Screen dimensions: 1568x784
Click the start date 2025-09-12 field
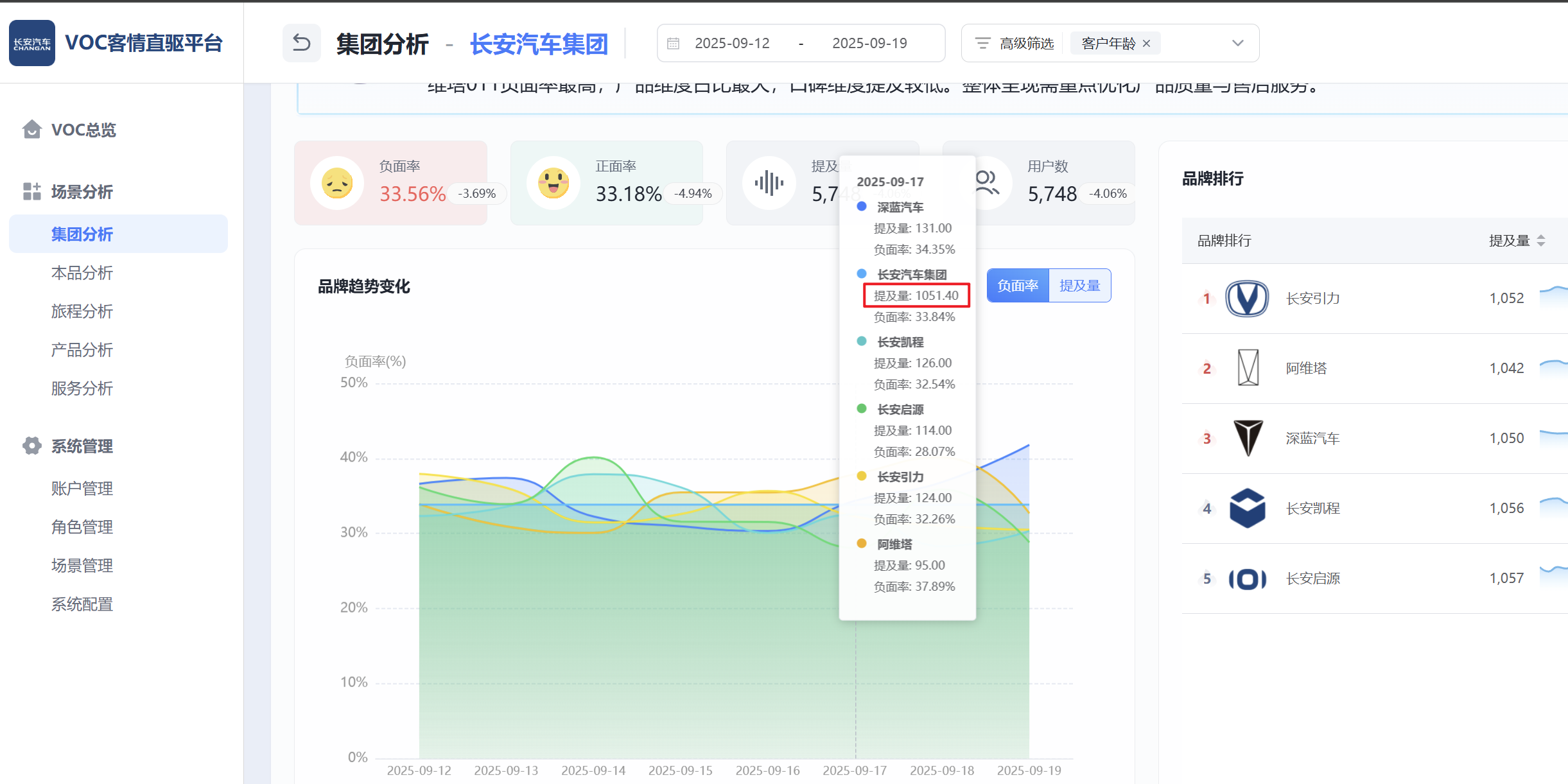(732, 43)
